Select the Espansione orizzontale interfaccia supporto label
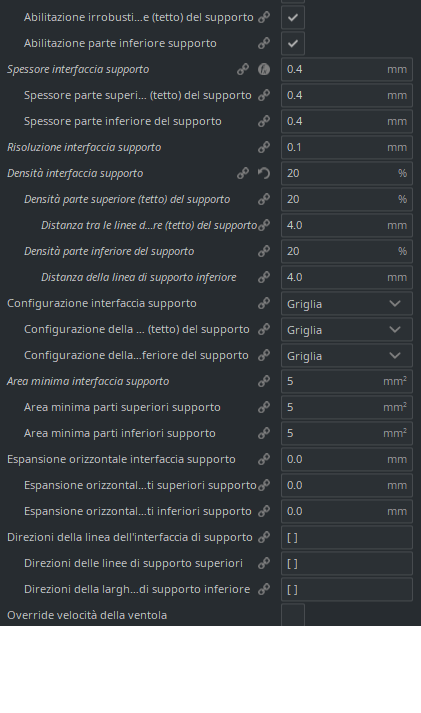 tap(121, 459)
